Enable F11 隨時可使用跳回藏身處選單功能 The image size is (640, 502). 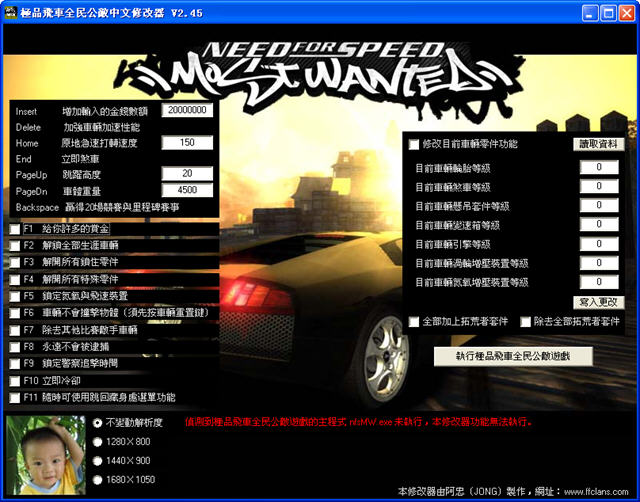[15, 398]
